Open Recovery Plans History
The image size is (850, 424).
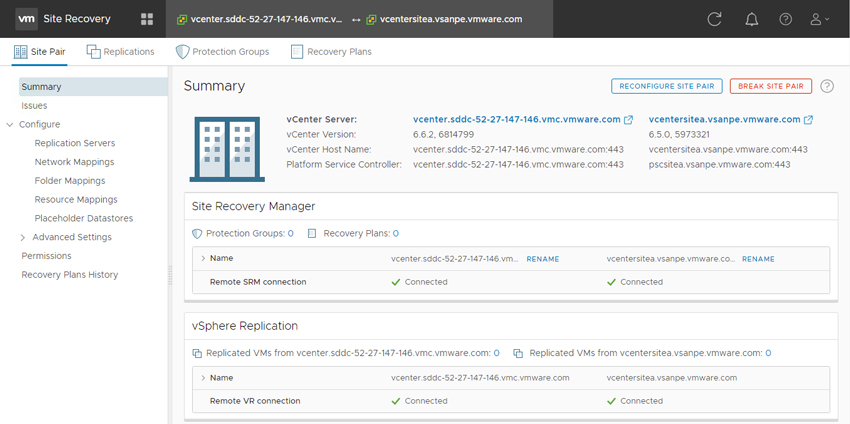tap(69, 275)
